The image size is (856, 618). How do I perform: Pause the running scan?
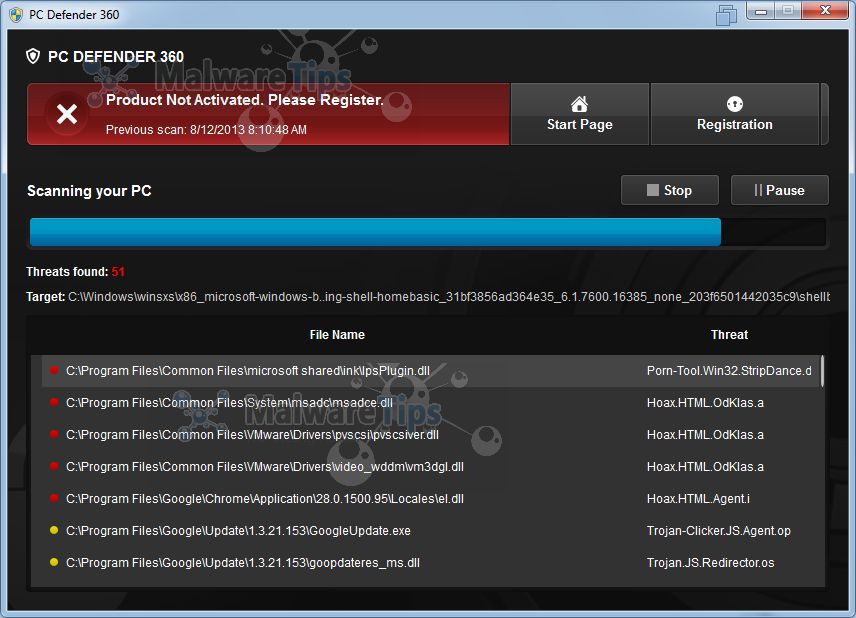pos(780,190)
